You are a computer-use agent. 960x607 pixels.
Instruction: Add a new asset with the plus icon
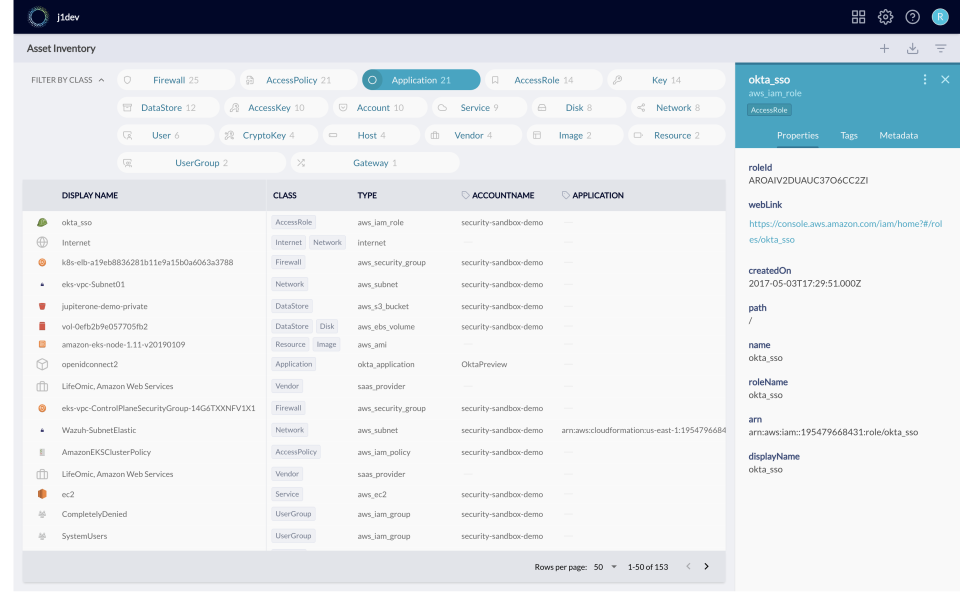[884, 47]
